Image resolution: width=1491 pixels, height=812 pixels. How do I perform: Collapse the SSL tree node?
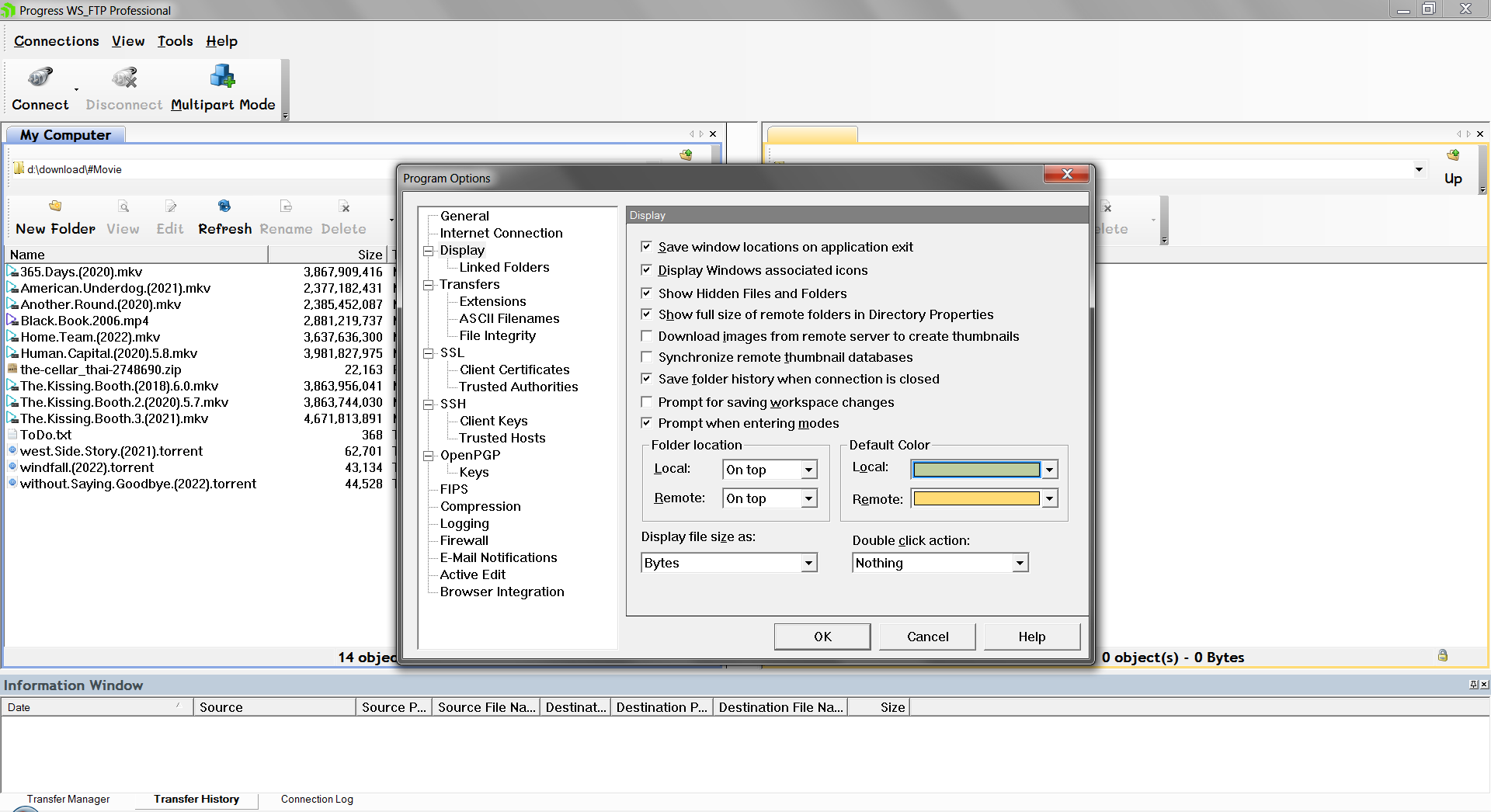point(428,353)
